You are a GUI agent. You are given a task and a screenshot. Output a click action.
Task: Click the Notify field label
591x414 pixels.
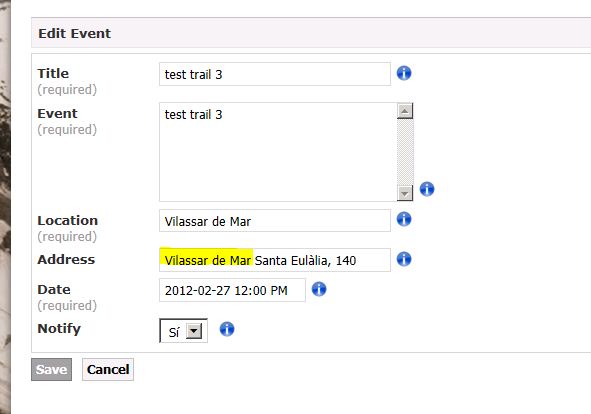click(59, 329)
